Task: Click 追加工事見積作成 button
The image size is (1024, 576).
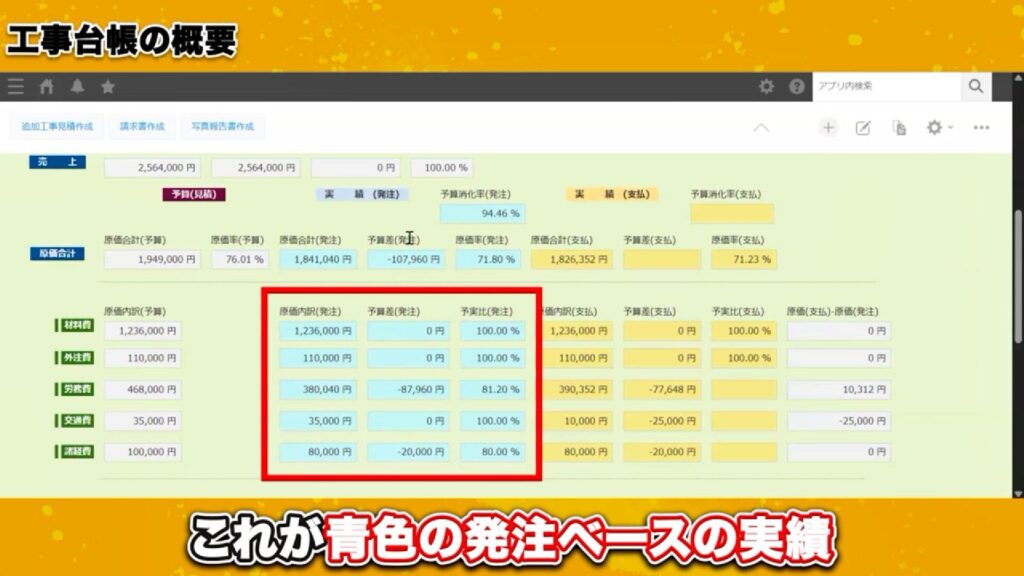Action: click(x=57, y=126)
